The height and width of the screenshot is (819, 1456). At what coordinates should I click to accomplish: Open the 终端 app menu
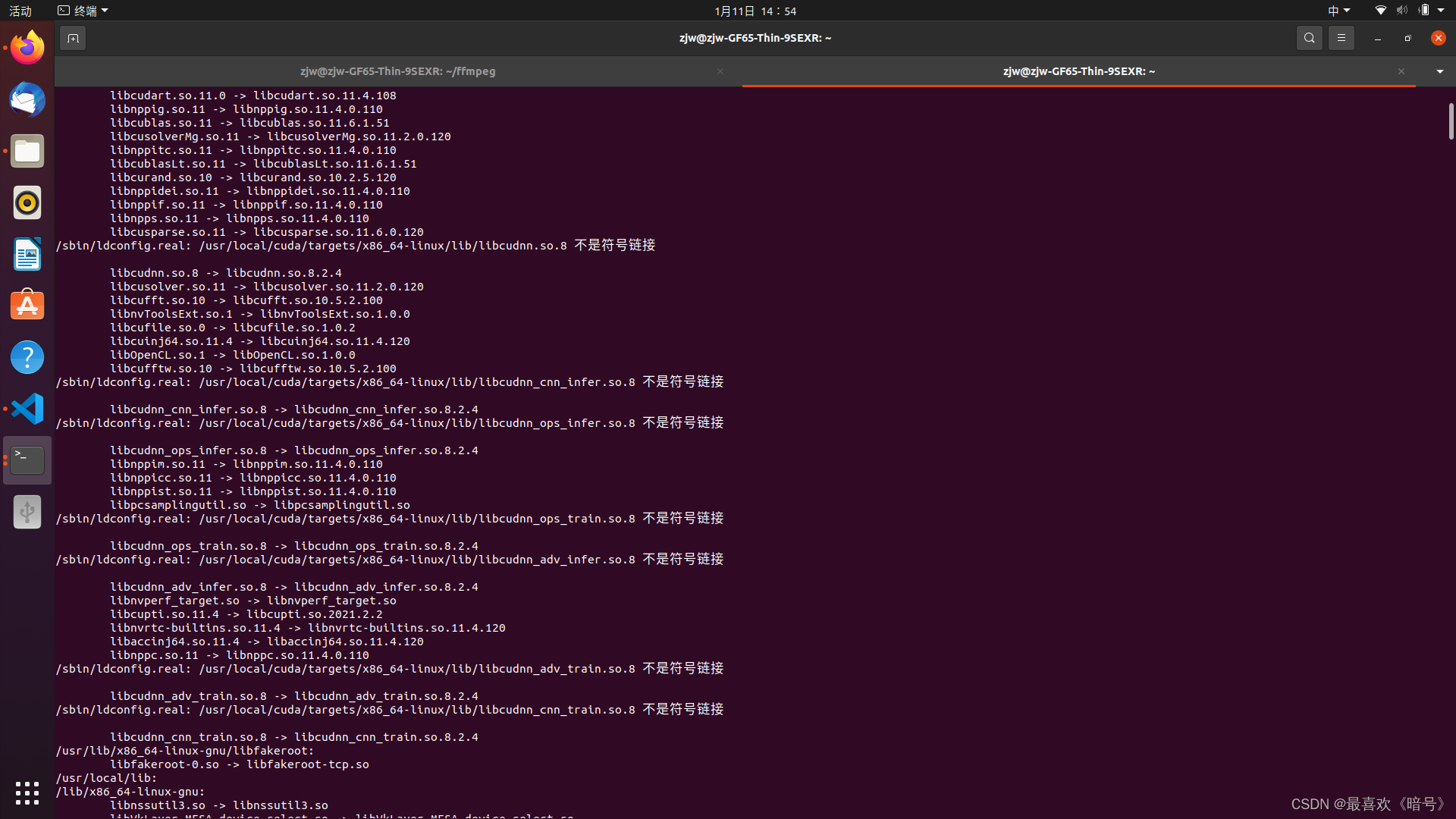coord(83,11)
